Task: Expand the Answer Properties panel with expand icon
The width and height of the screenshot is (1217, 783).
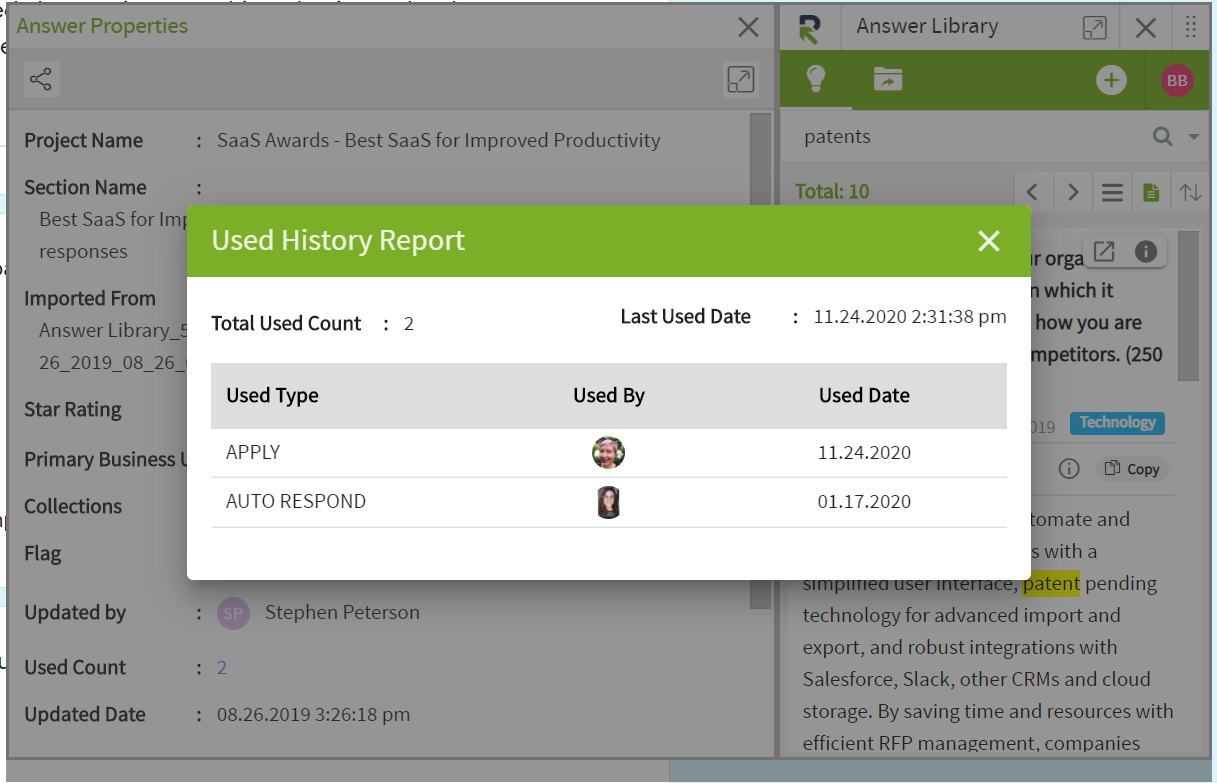Action: 740,80
